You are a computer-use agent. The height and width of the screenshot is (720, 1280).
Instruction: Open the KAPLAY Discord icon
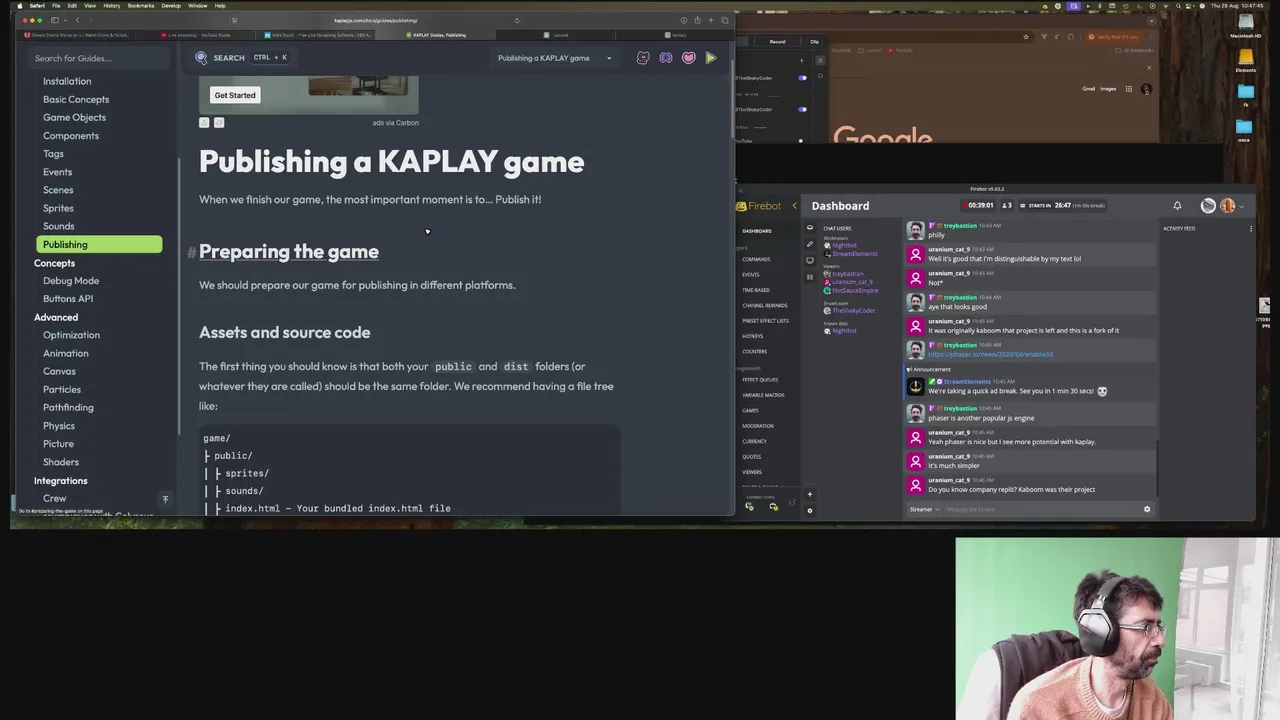[666, 58]
